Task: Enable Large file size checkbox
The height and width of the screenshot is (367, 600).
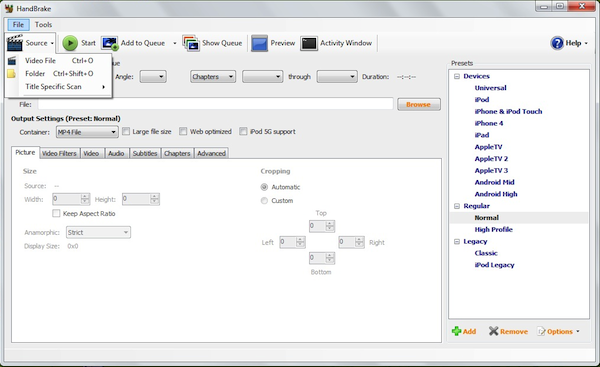Action: pos(126,132)
